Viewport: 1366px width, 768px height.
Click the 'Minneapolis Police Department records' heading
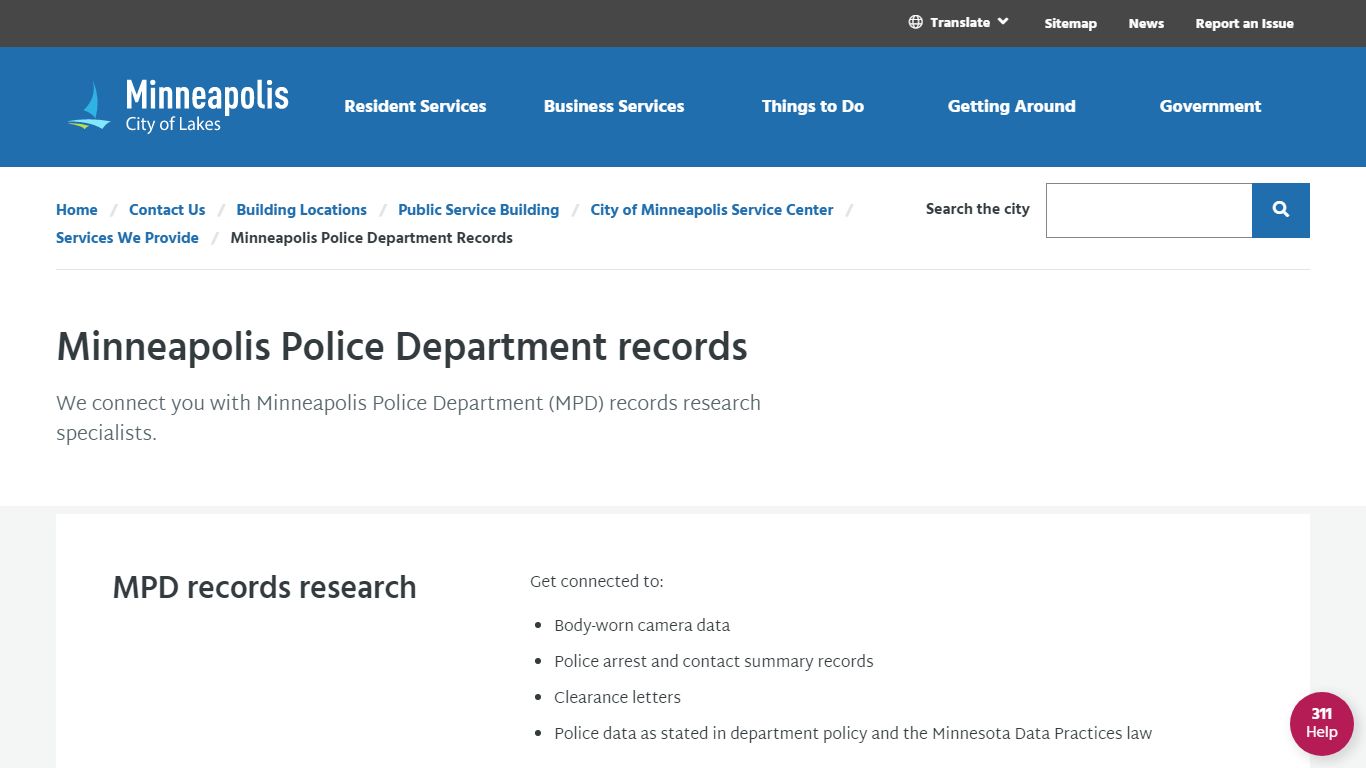click(x=402, y=347)
